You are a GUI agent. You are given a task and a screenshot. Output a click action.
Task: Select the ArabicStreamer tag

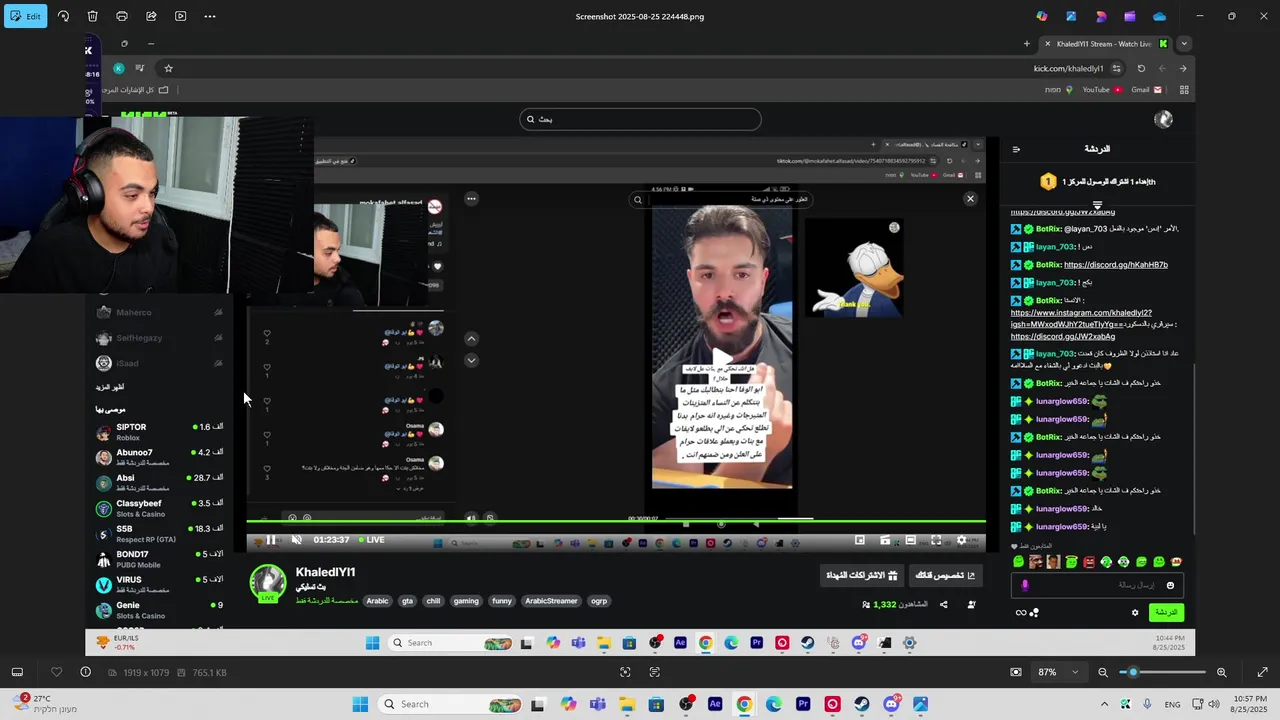(551, 601)
